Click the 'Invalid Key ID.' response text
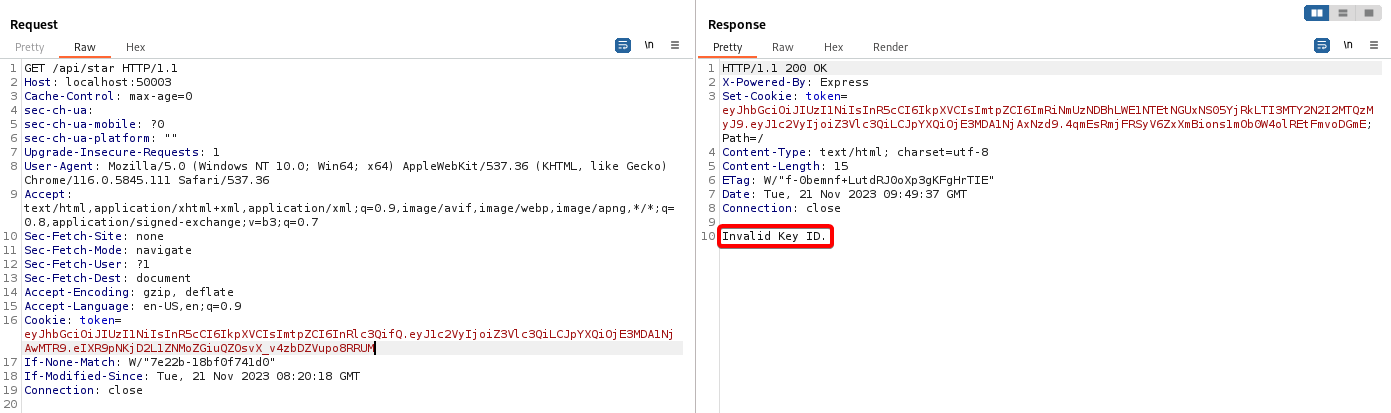The width and height of the screenshot is (1391, 413). coord(775,236)
